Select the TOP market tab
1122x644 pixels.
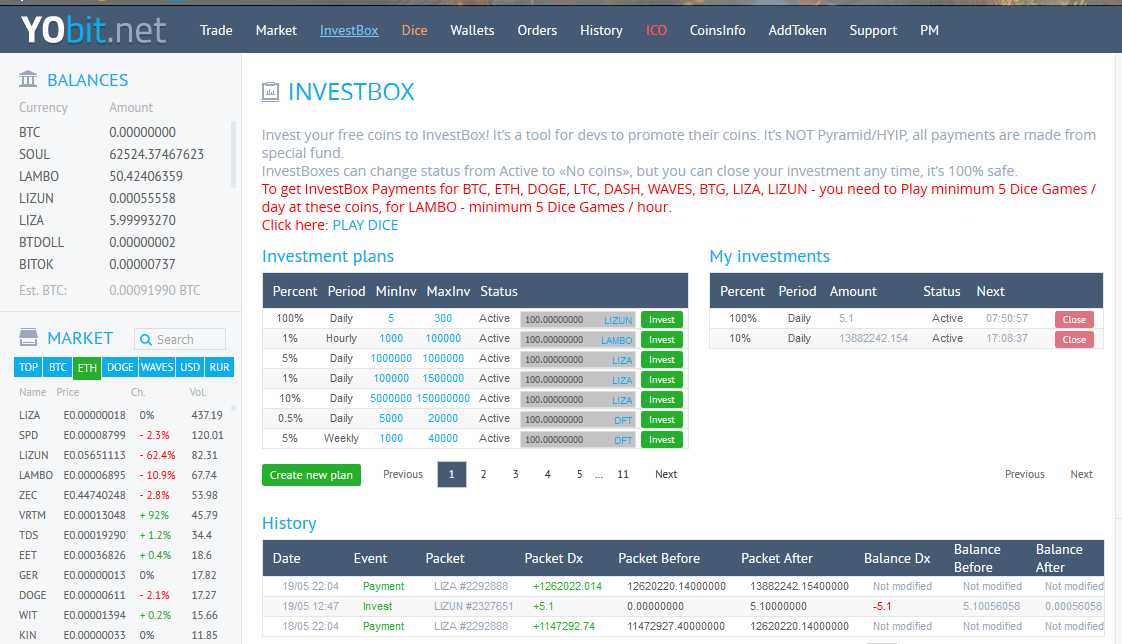tap(28, 367)
